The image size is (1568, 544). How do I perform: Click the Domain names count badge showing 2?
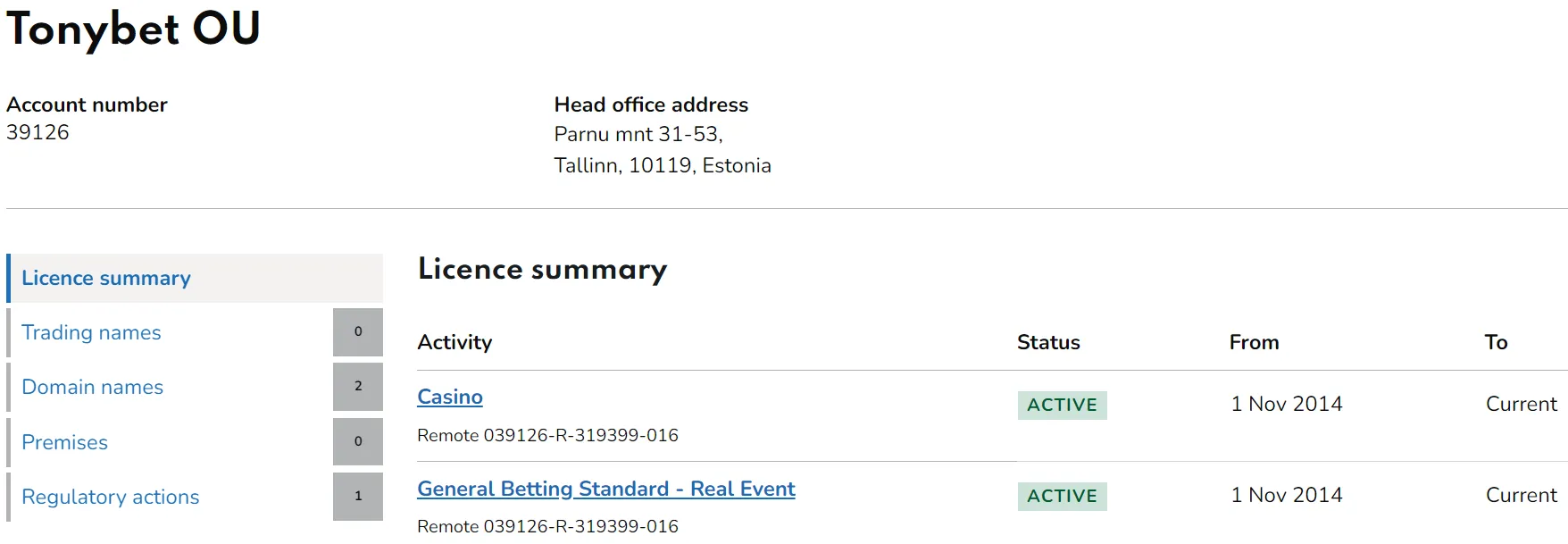tap(358, 387)
